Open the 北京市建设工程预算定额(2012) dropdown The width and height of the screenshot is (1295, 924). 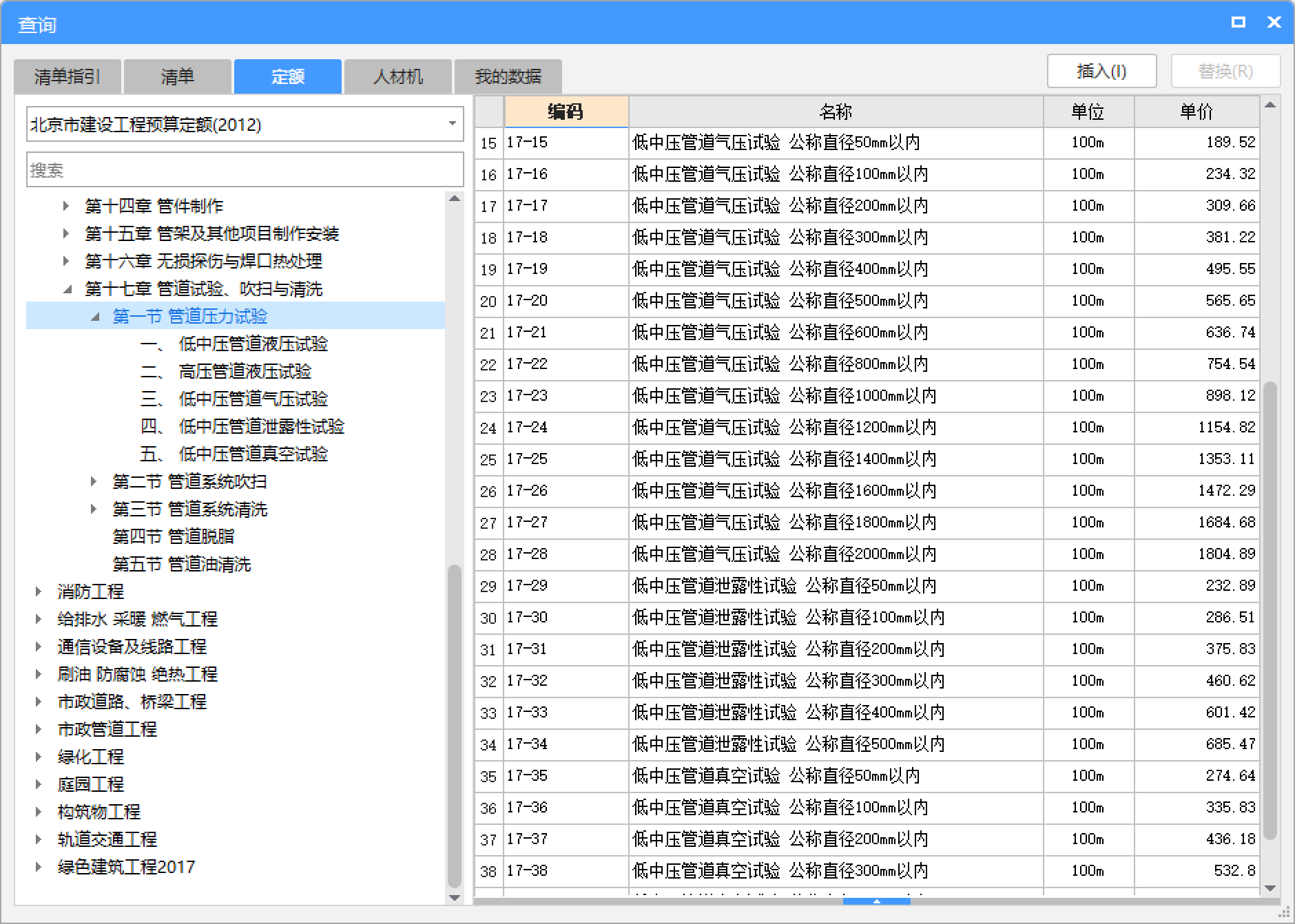coord(245,125)
